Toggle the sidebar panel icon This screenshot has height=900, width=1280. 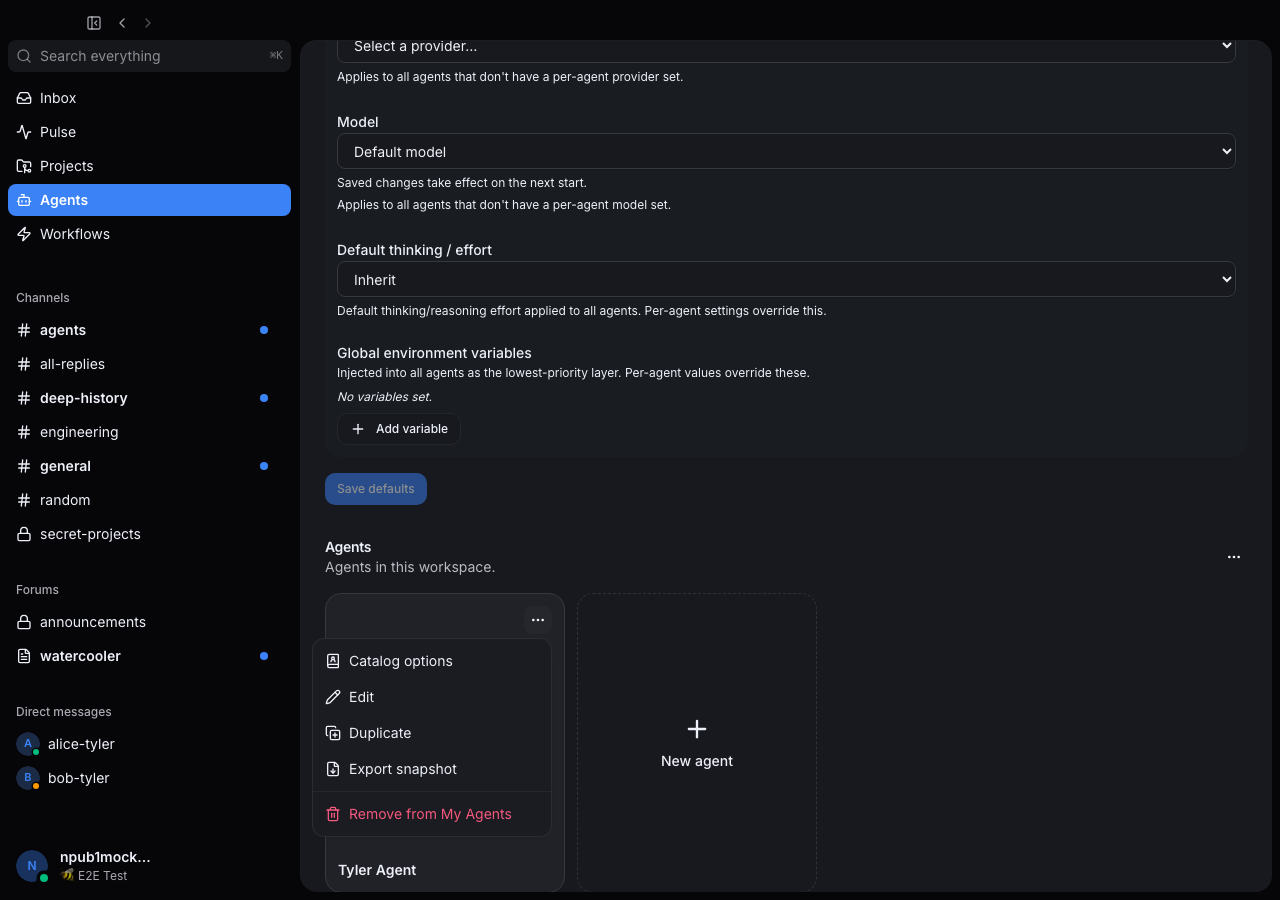coord(94,23)
